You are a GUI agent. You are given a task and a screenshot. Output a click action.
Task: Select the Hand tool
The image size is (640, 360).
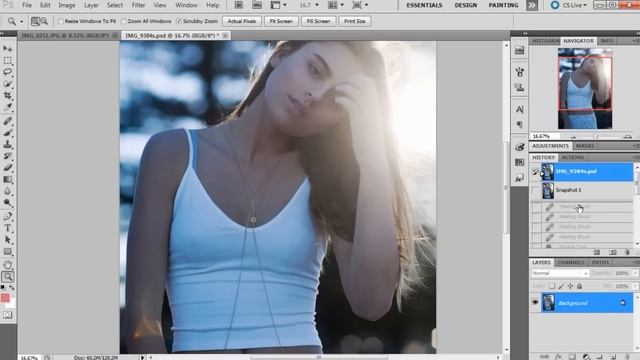[x=8, y=265]
